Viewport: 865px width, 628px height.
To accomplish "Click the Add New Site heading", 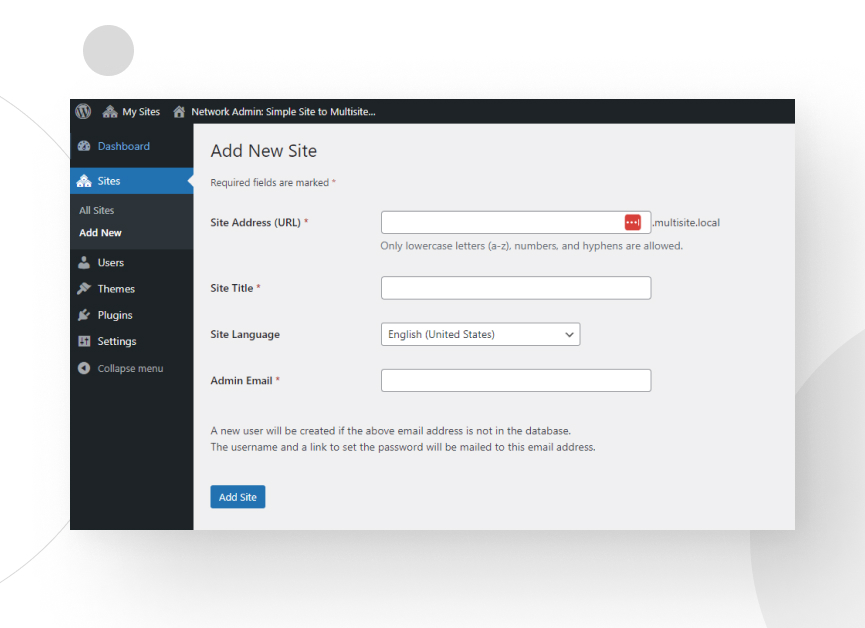I will click(x=264, y=151).
